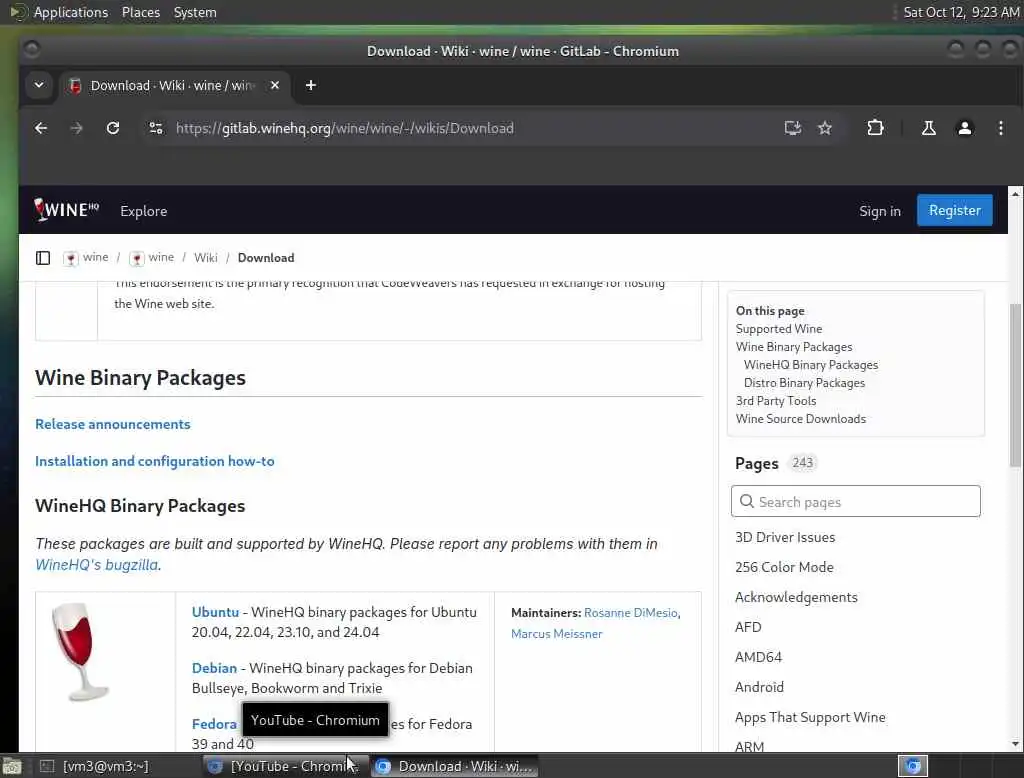Open the profile account icon
1024x778 pixels.
(x=965, y=128)
